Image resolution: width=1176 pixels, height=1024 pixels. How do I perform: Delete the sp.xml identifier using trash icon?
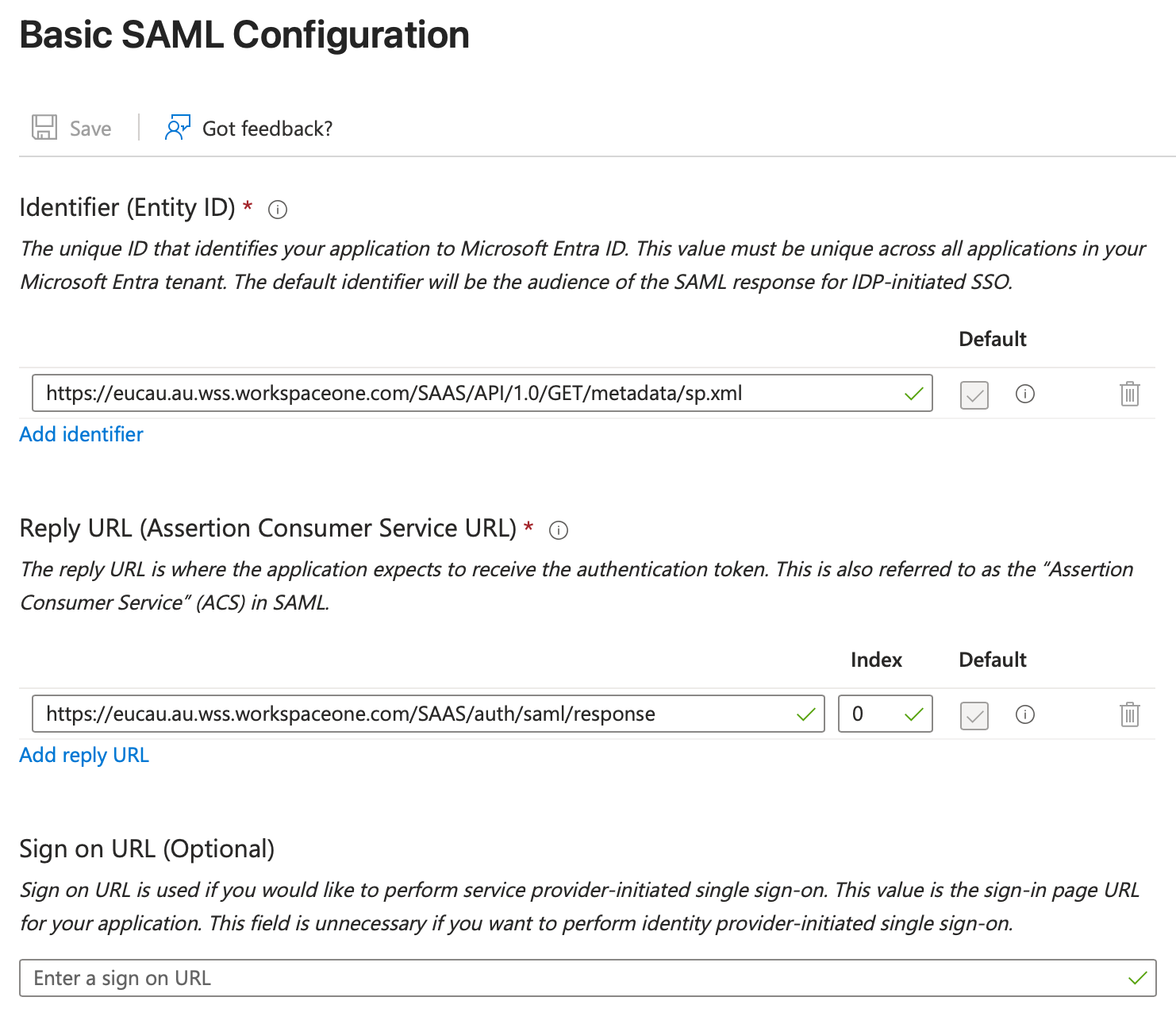1129,394
